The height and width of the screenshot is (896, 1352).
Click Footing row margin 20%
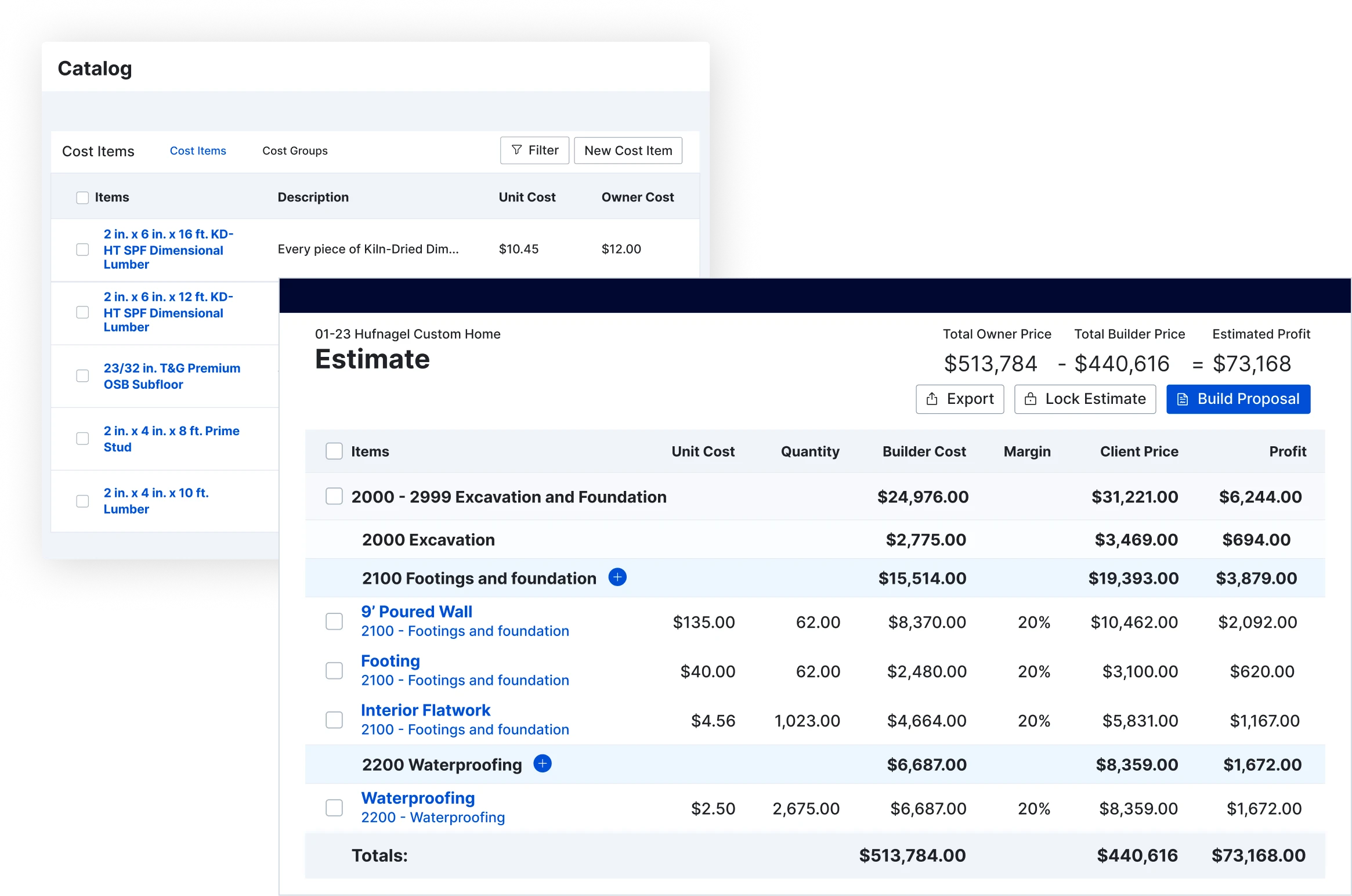click(1034, 671)
